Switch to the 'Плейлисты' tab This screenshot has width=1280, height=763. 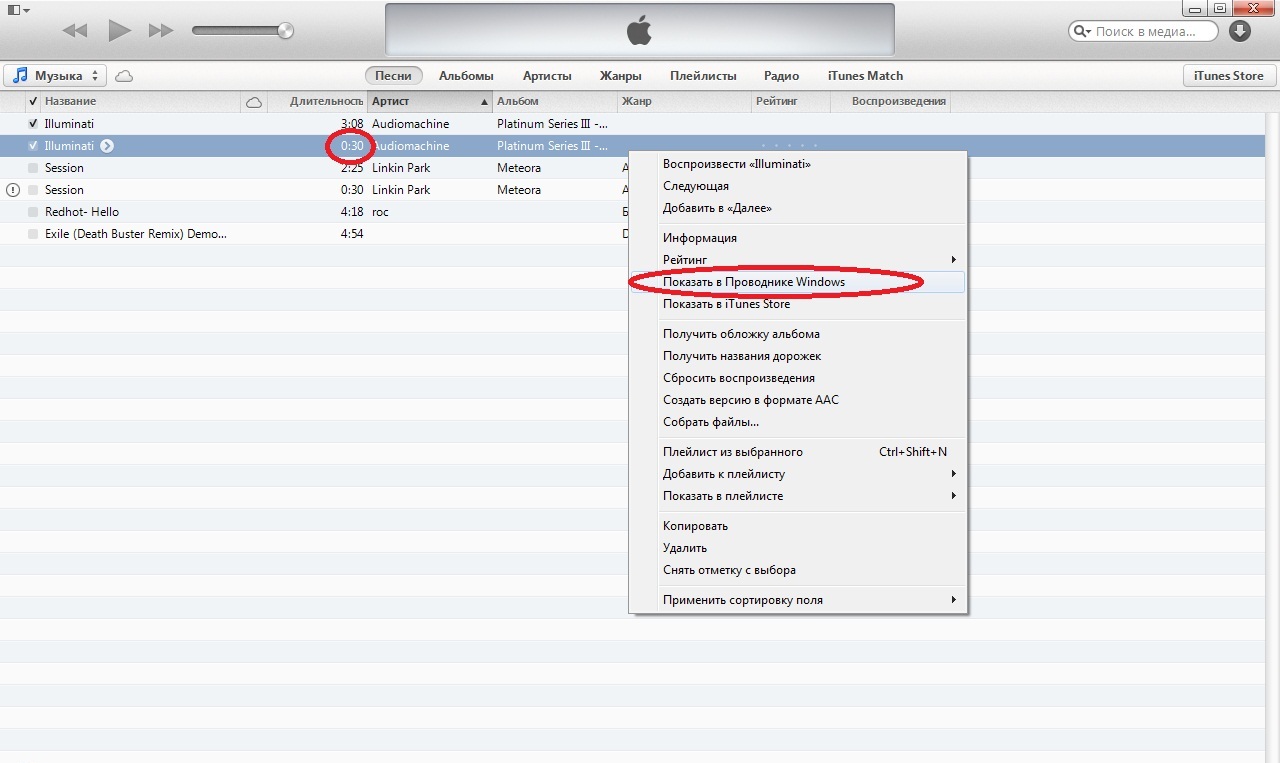[x=703, y=75]
